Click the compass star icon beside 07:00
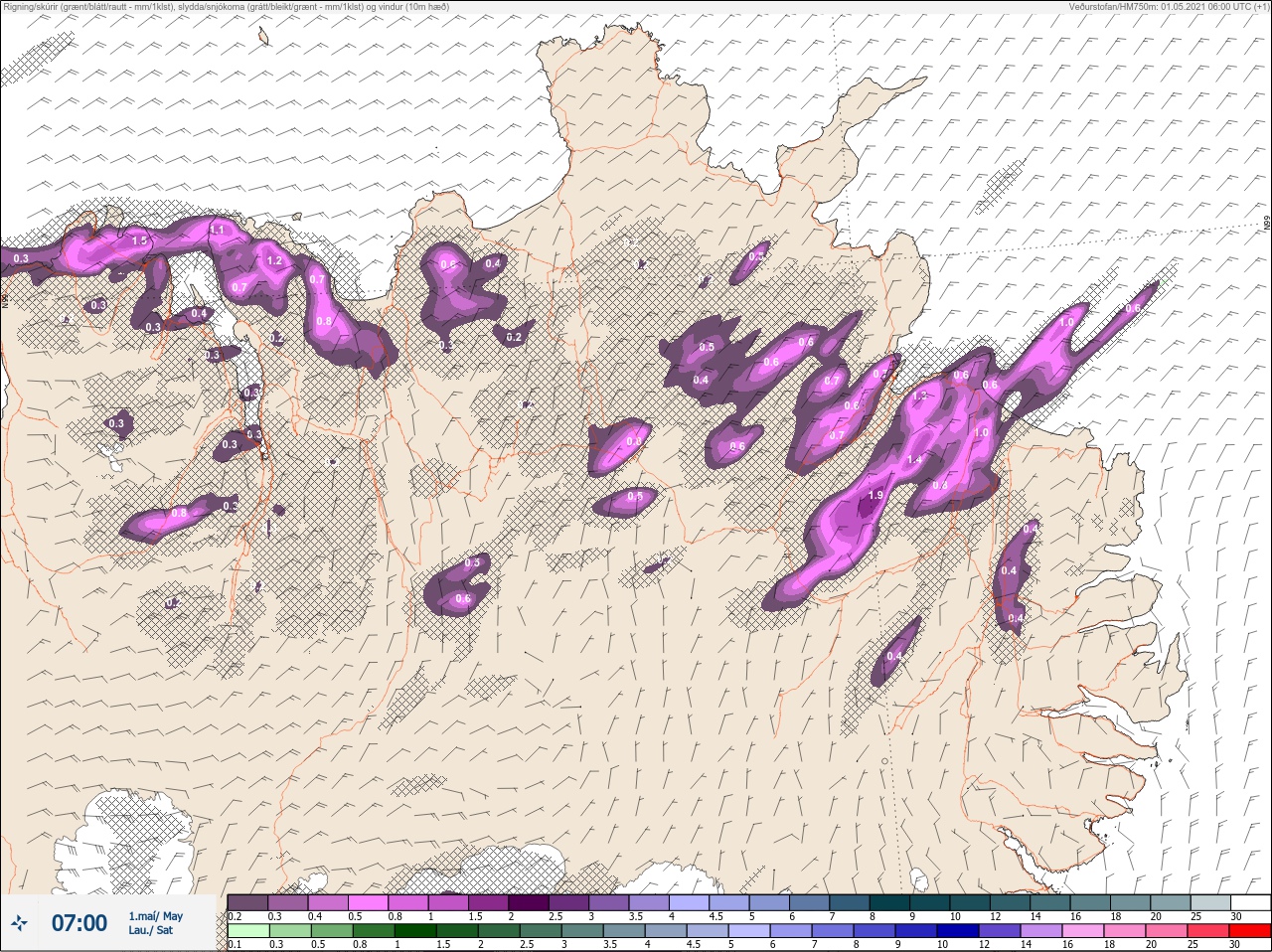The height and width of the screenshot is (952, 1272). coord(19,923)
